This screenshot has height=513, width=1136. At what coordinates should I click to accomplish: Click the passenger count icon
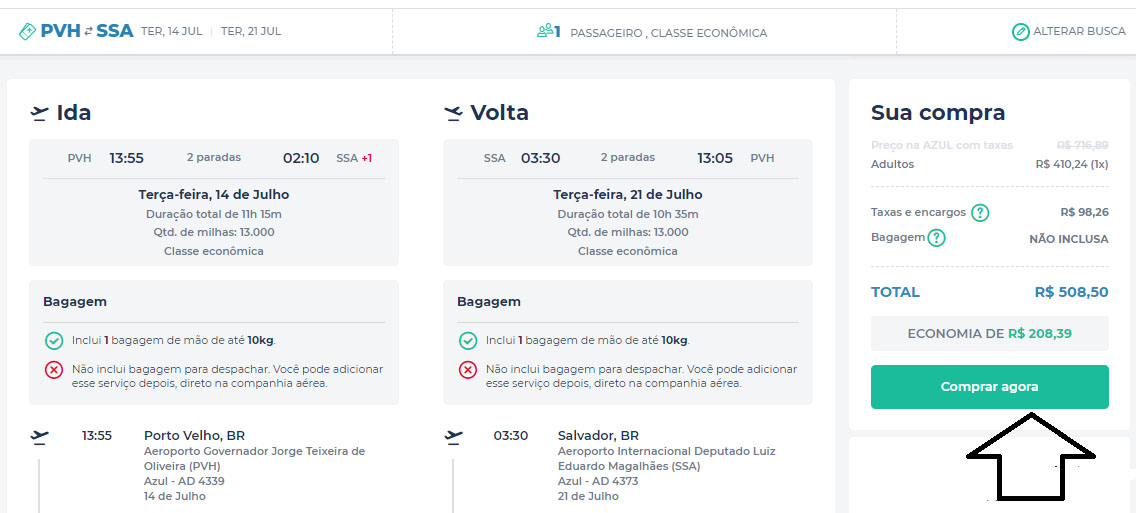coord(546,31)
